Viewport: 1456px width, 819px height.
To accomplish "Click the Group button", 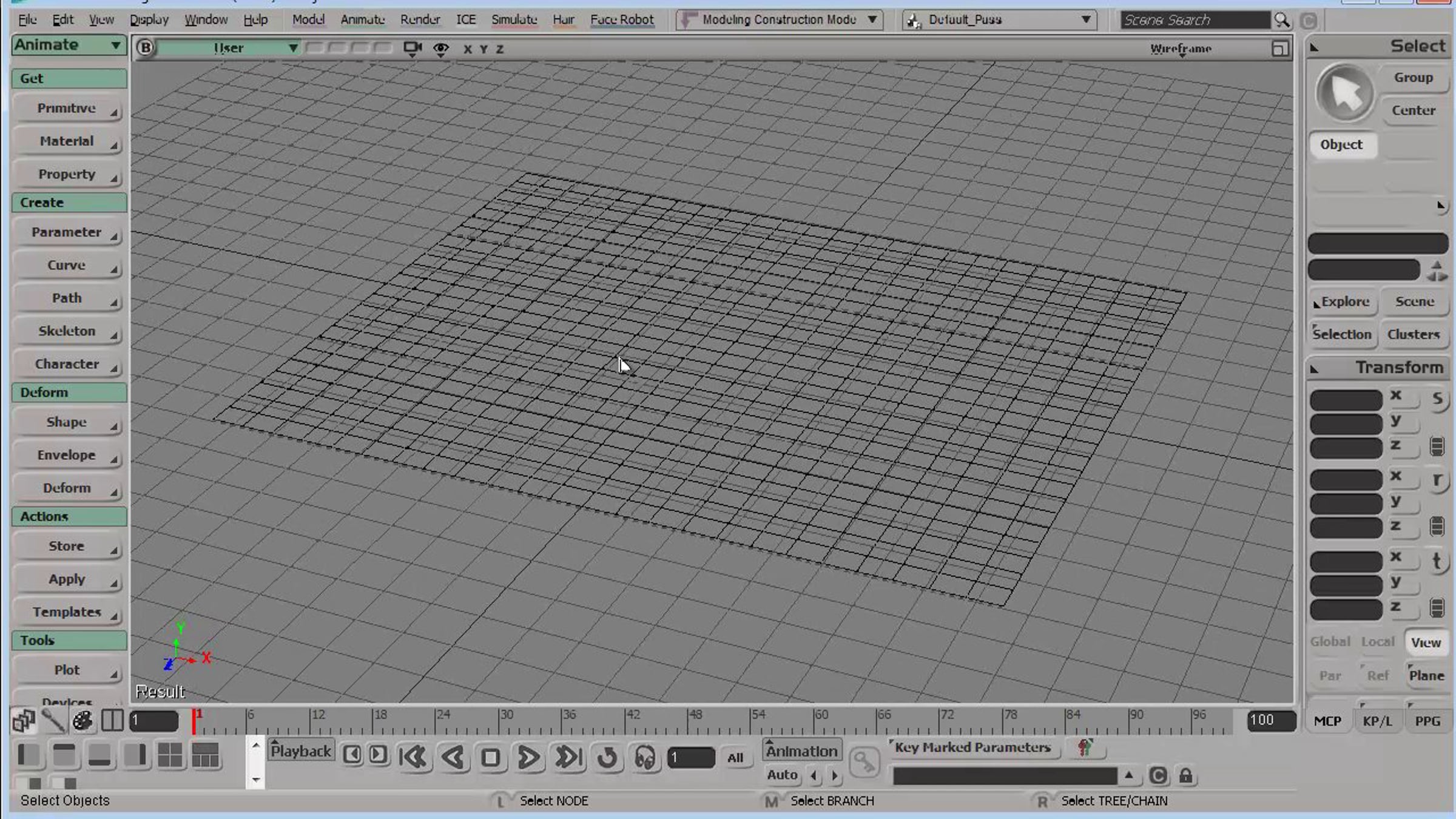I will (1414, 78).
